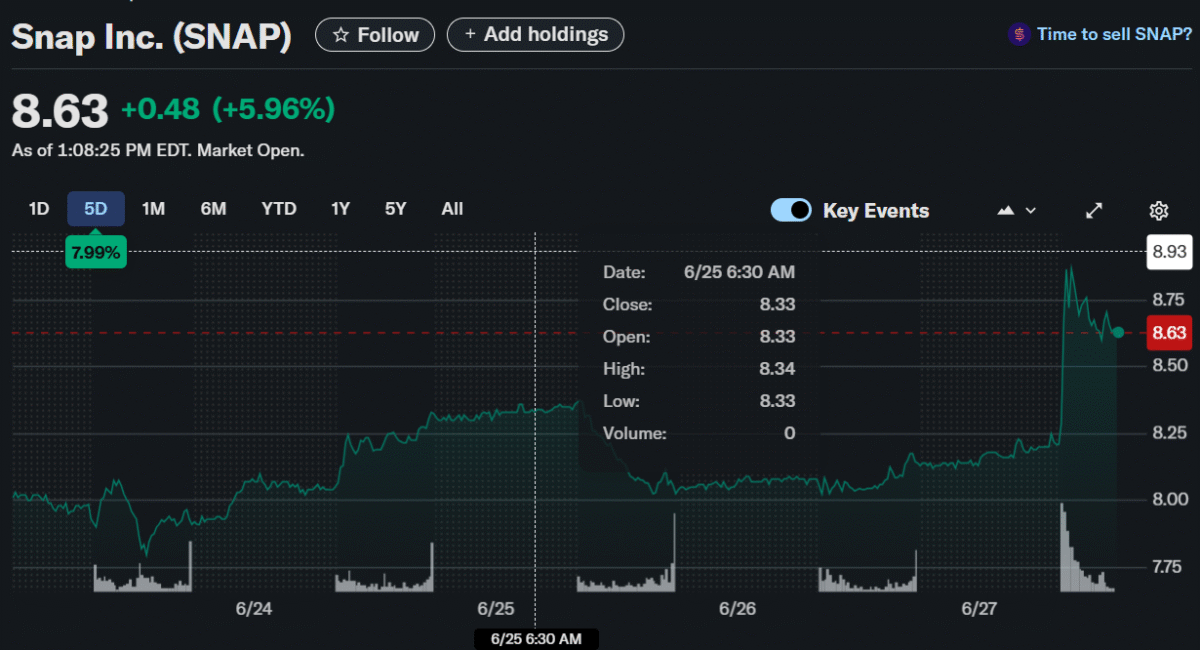Image resolution: width=1200 pixels, height=650 pixels.
Task: Click the large 8.63 stock price
Action: pos(60,111)
